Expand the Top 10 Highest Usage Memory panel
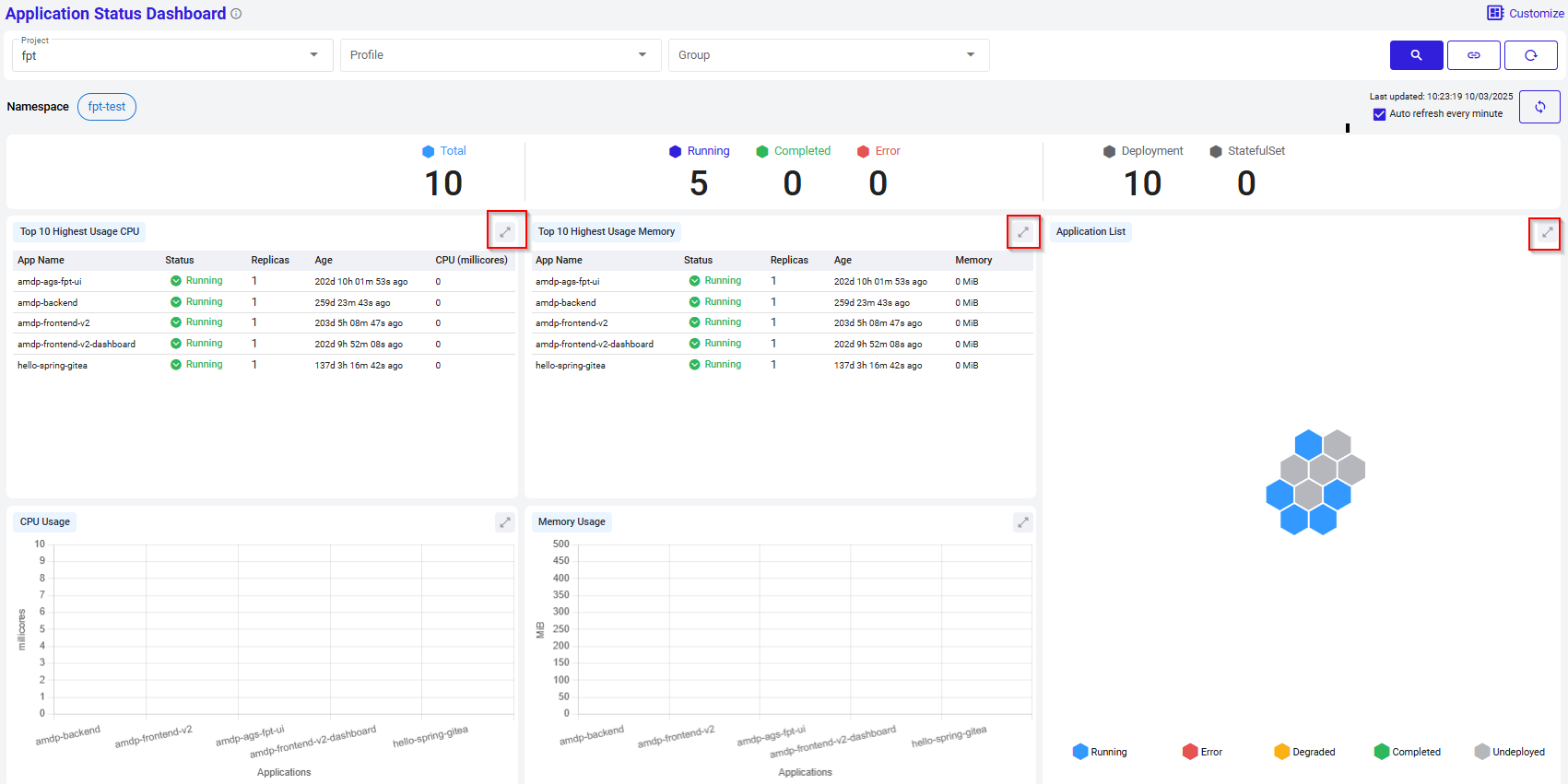1568x784 pixels. [x=1023, y=231]
